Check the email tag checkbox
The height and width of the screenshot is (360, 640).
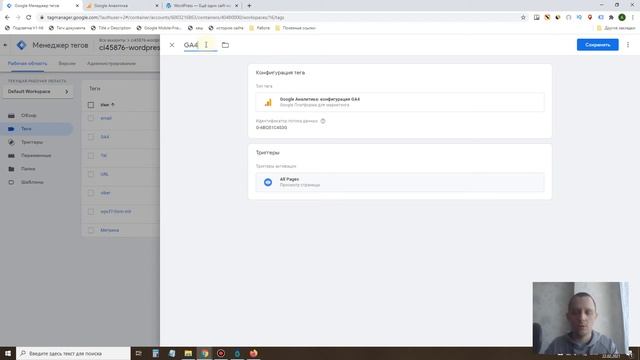[x=91, y=118]
